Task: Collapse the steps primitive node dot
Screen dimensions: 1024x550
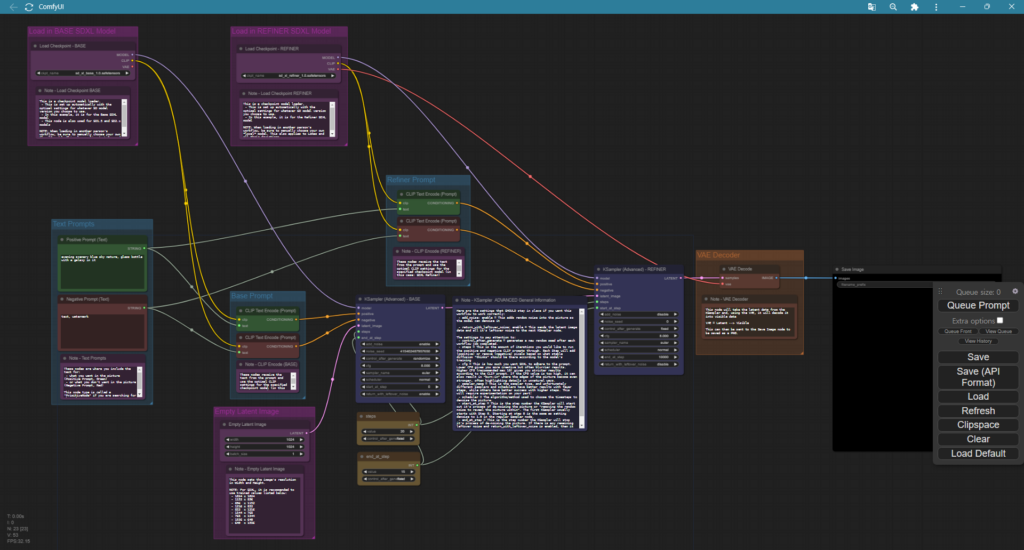Action: (362, 416)
